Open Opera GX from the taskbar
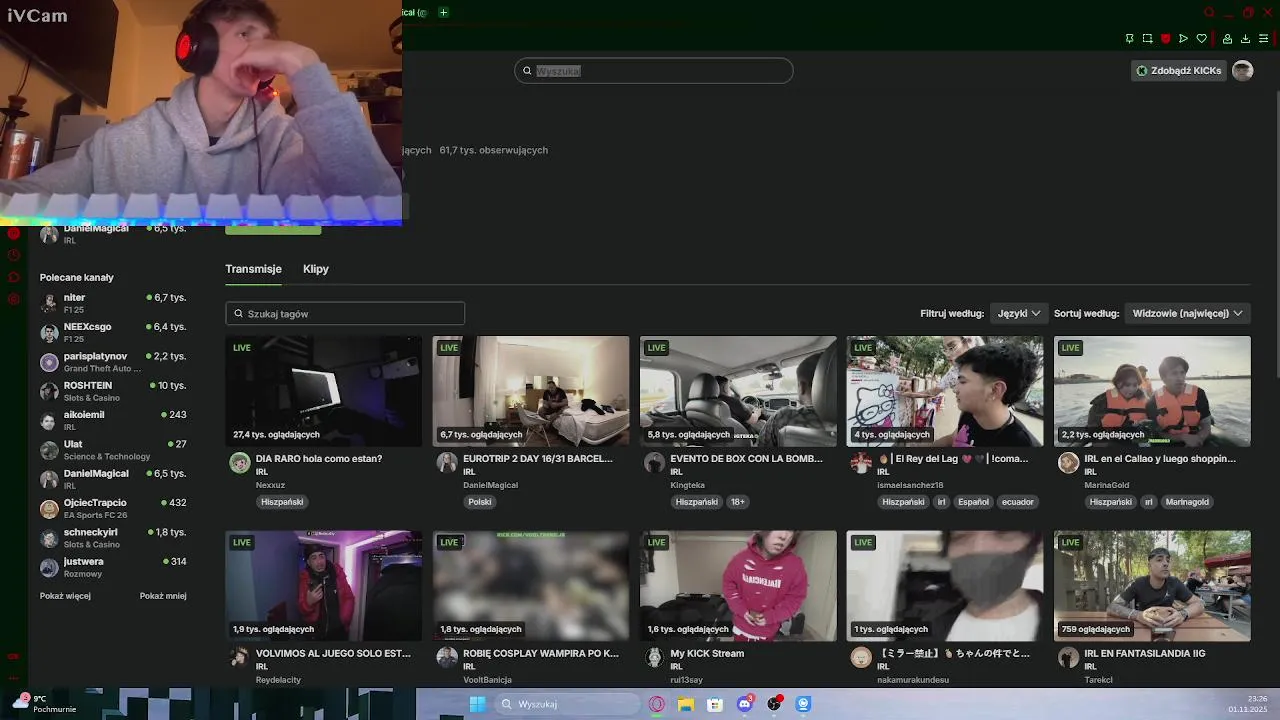The width and height of the screenshot is (1280, 720). pos(657,704)
